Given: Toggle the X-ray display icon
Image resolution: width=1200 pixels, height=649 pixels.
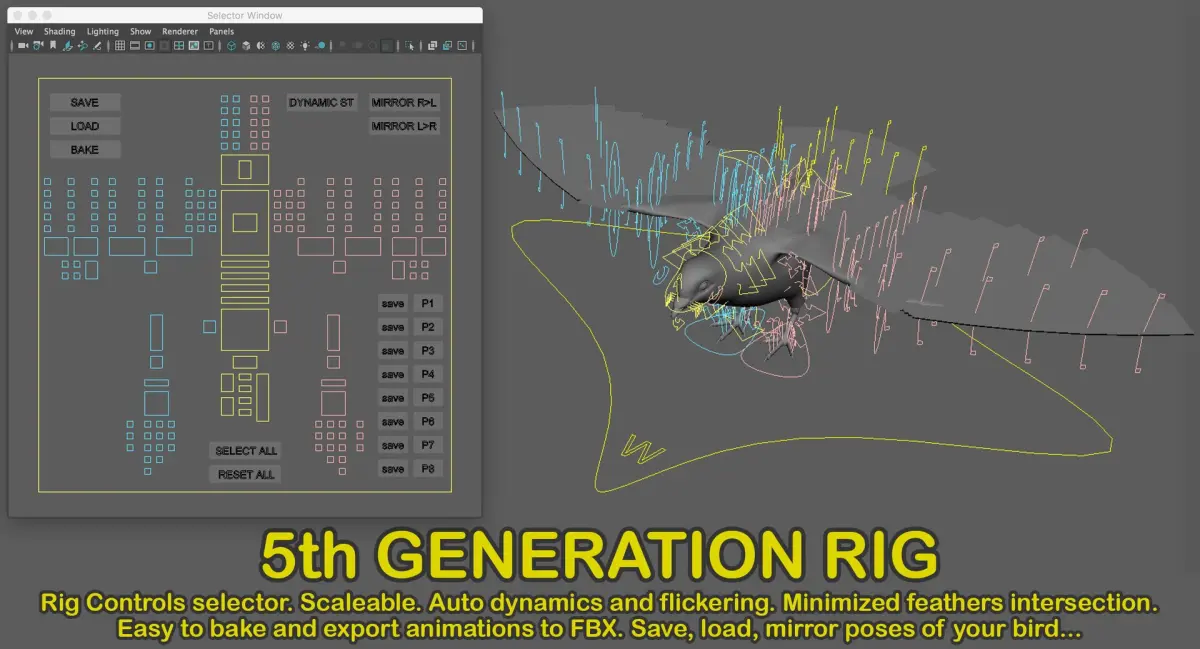Looking at the screenshot, I should 432,45.
